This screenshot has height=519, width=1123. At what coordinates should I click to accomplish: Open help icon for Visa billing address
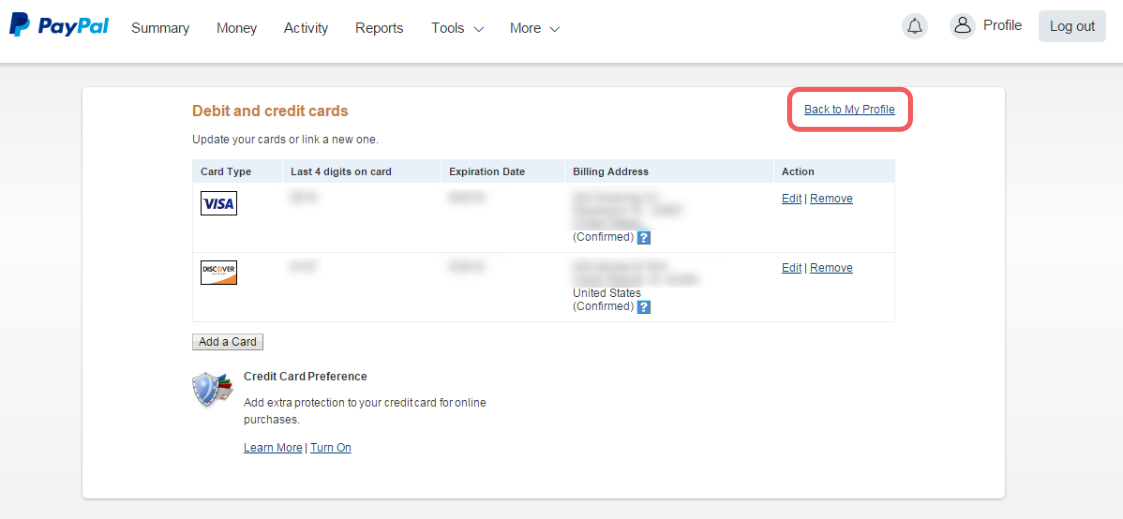point(644,238)
